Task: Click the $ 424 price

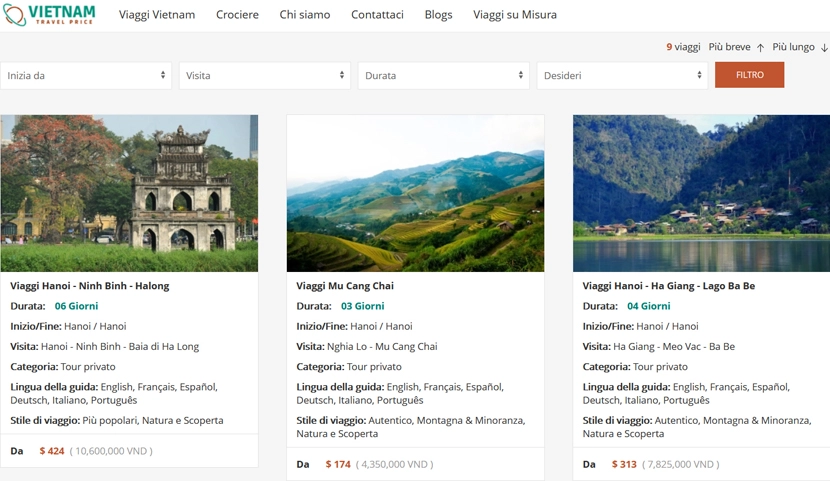Action: (52, 451)
